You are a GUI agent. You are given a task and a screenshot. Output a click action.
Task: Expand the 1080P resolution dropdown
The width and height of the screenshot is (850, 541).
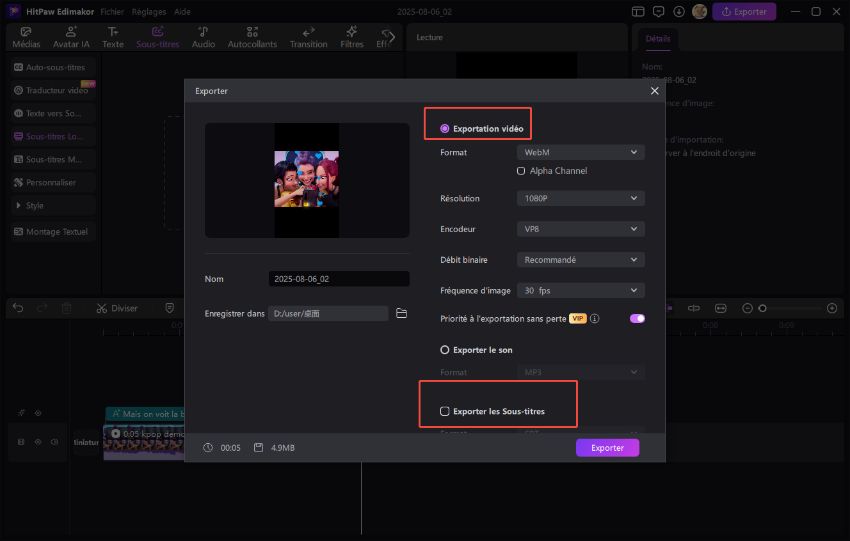[x=580, y=199]
